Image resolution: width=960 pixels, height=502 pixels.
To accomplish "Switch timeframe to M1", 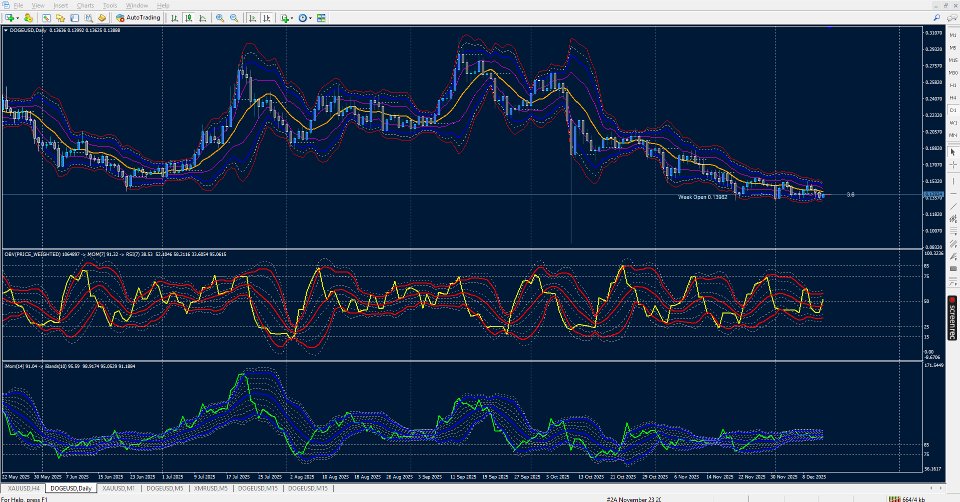I will pos(952,35).
